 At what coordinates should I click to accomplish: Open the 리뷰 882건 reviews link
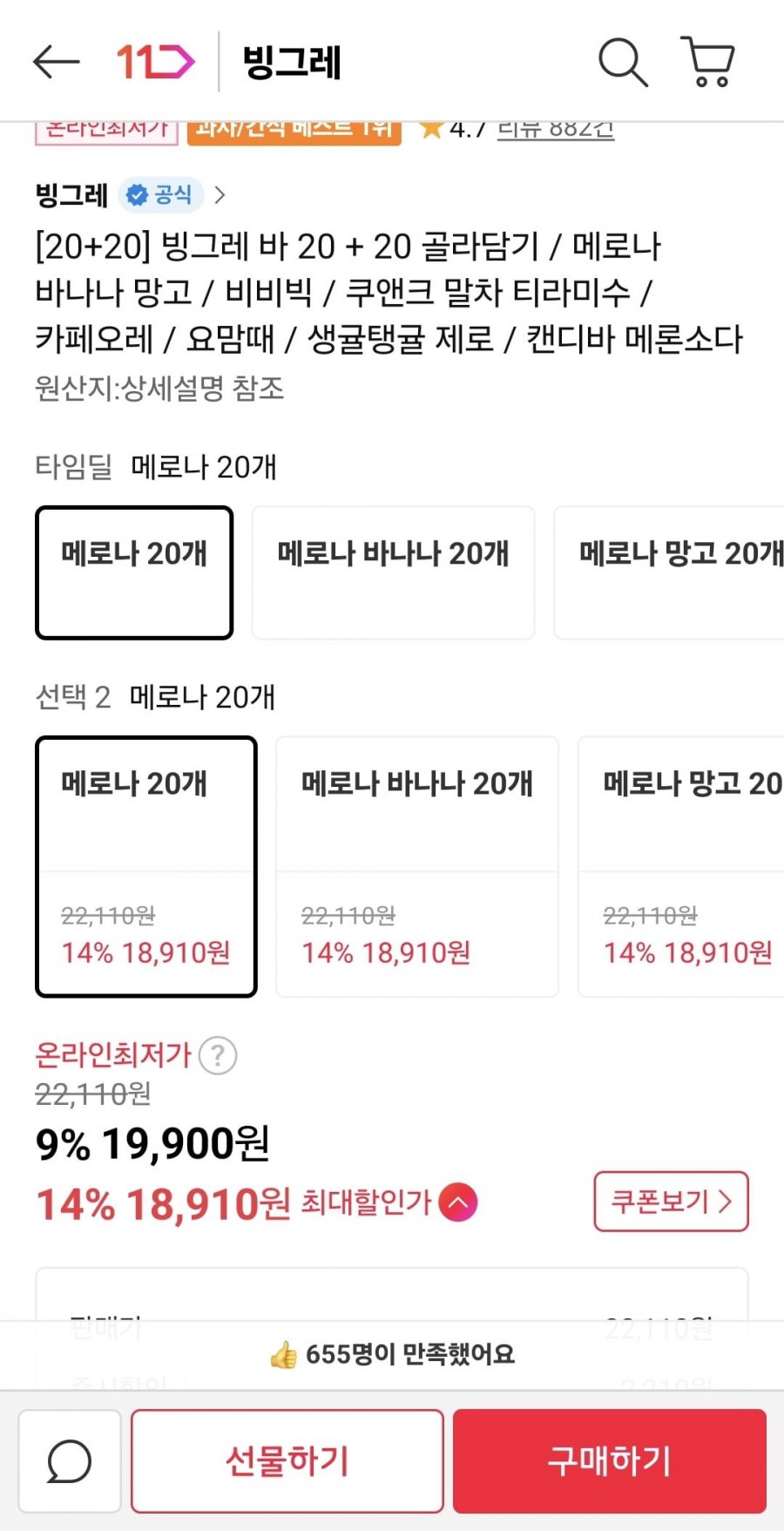click(556, 131)
